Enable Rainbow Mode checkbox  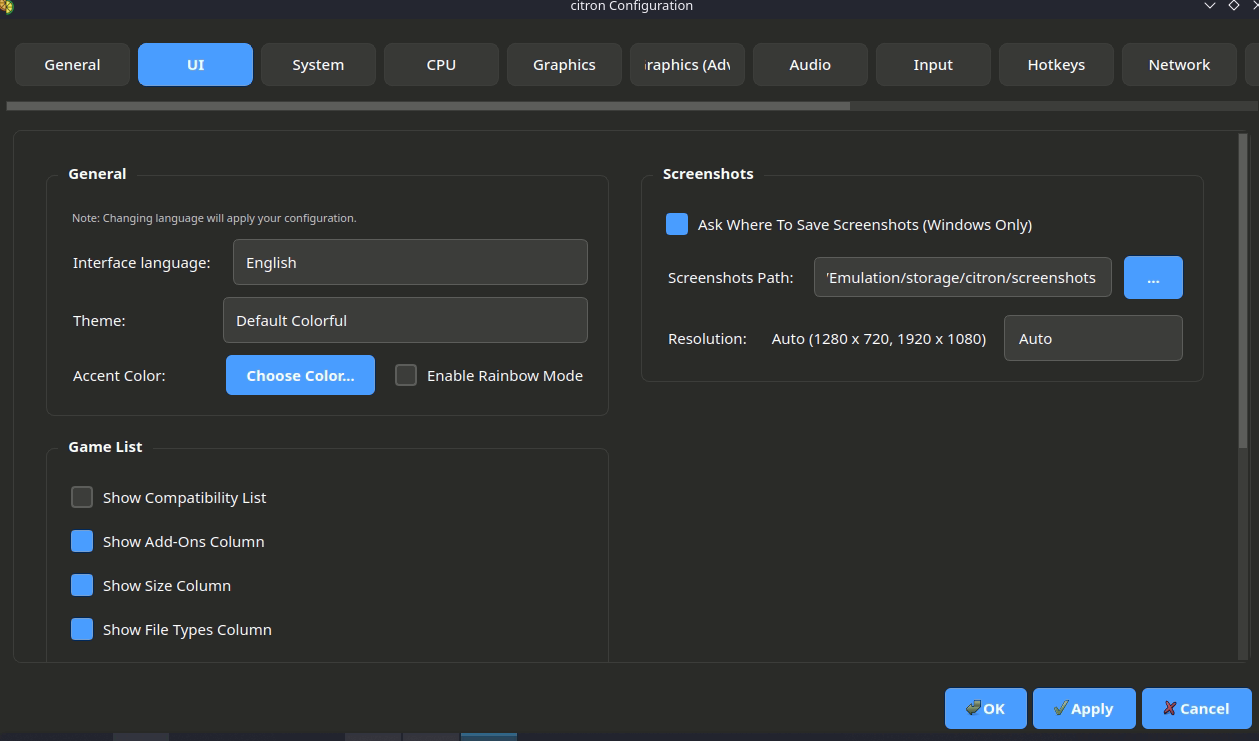[x=406, y=376]
